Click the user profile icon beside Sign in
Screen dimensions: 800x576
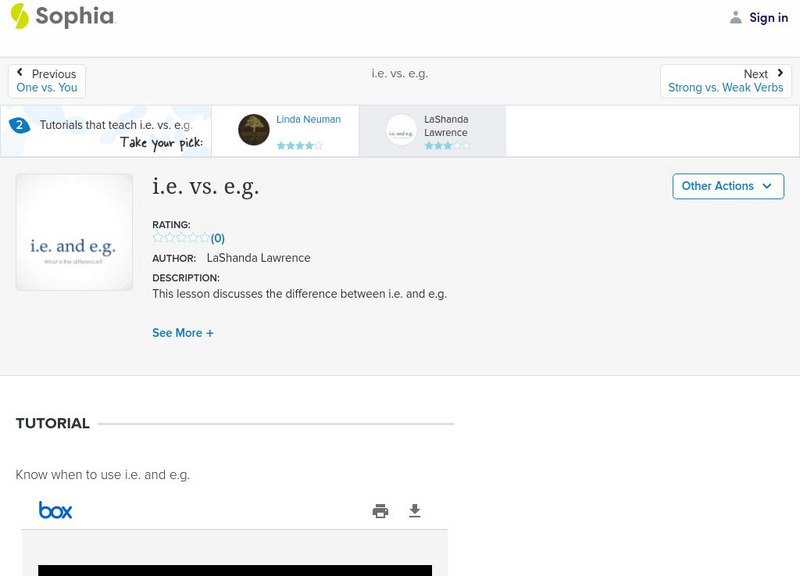[x=735, y=17]
